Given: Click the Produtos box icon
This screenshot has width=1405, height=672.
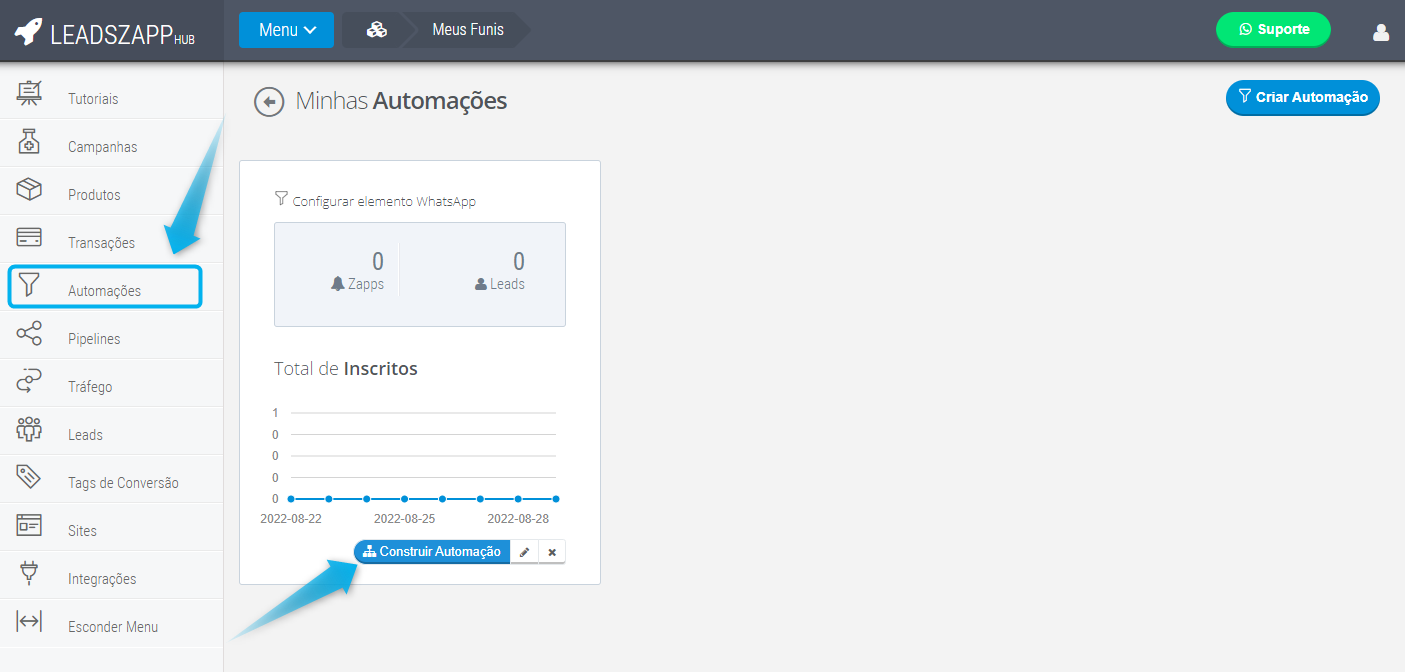Looking at the screenshot, I should tap(29, 190).
